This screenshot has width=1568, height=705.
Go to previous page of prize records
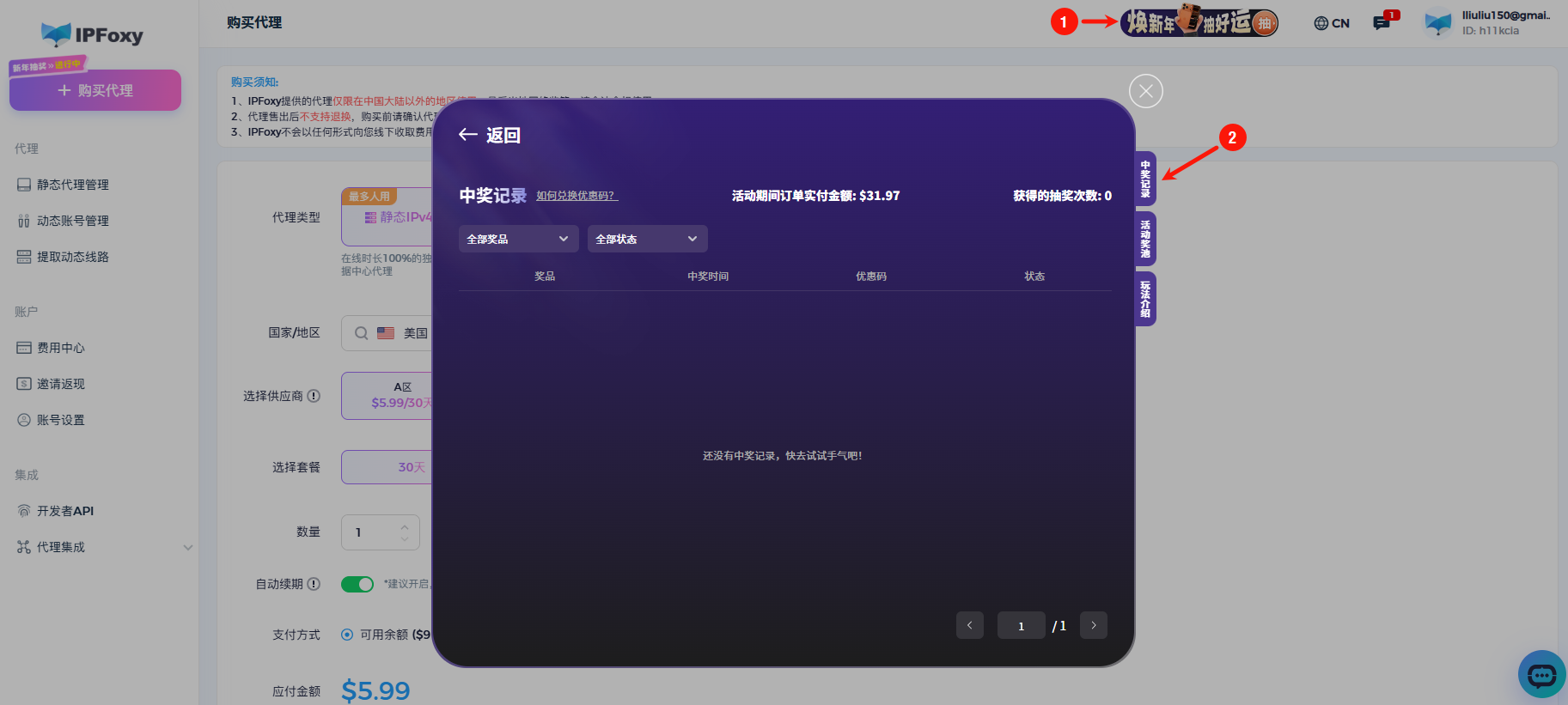(969, 625)
